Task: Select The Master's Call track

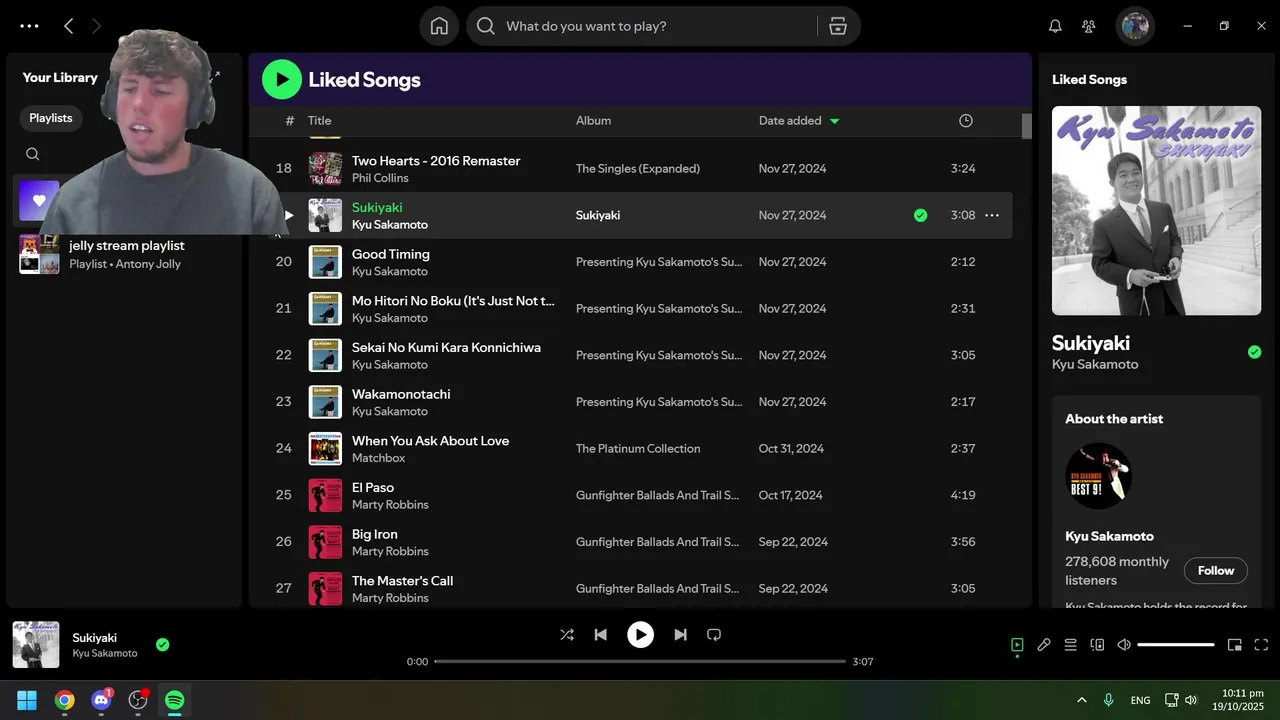Action: click(x=402, y=581)
